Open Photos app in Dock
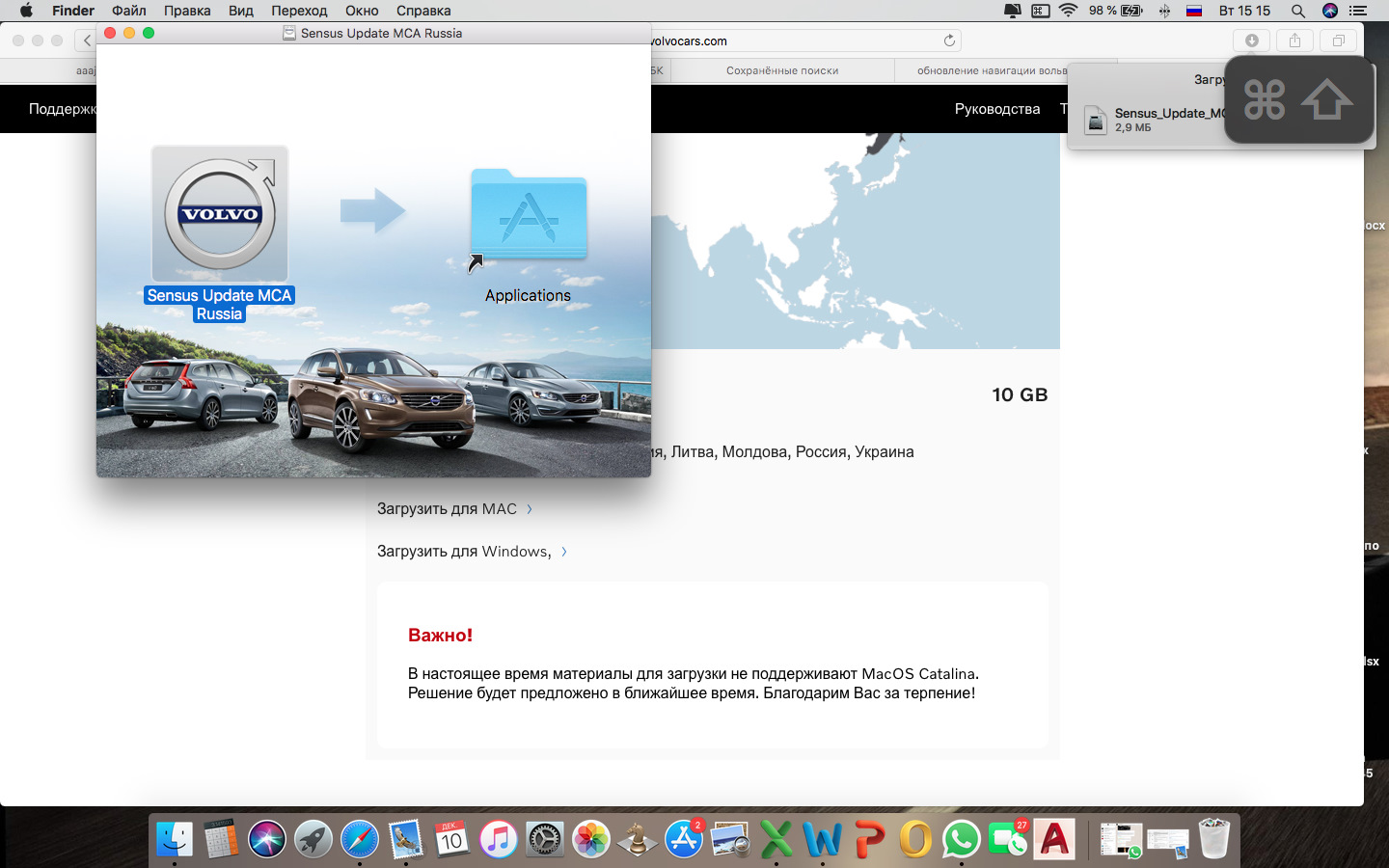 (591, 840)
